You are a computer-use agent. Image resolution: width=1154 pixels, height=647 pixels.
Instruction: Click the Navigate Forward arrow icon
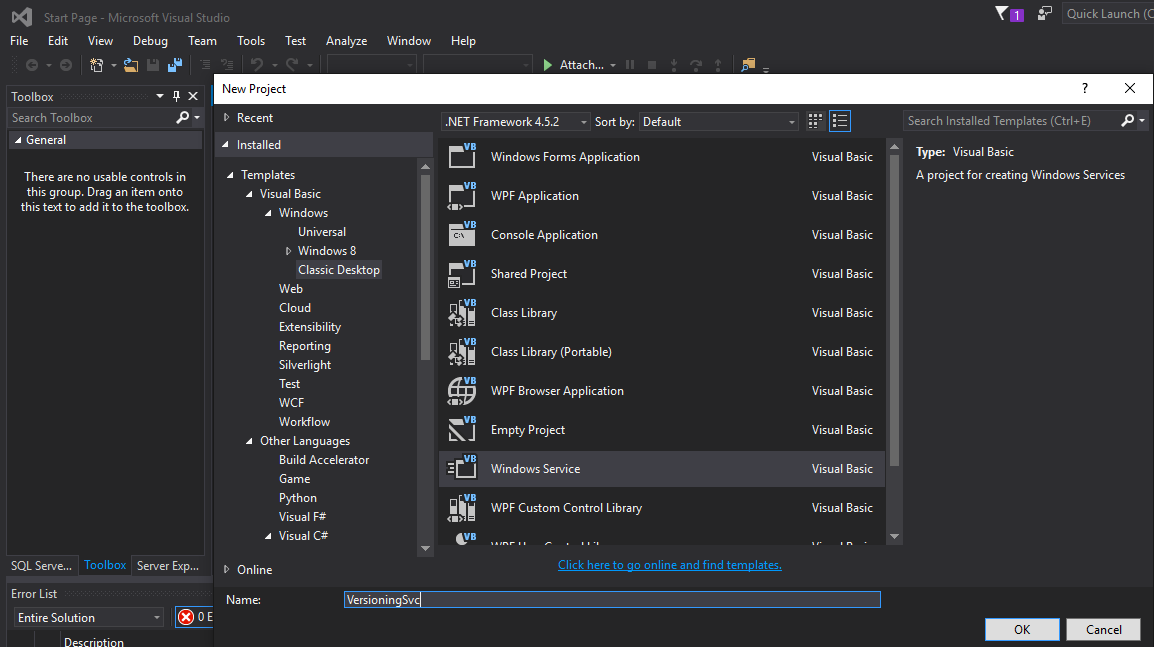66,65
